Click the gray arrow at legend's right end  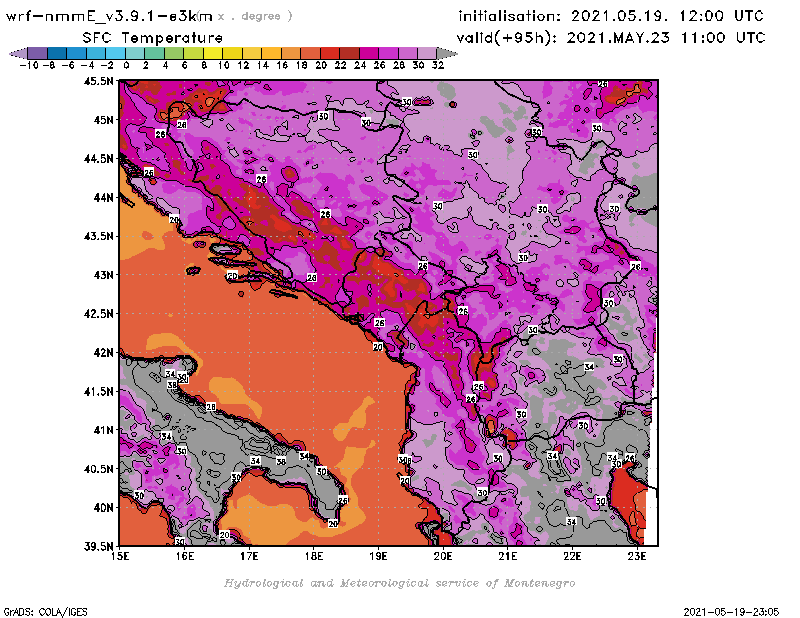tap(447, 53)
